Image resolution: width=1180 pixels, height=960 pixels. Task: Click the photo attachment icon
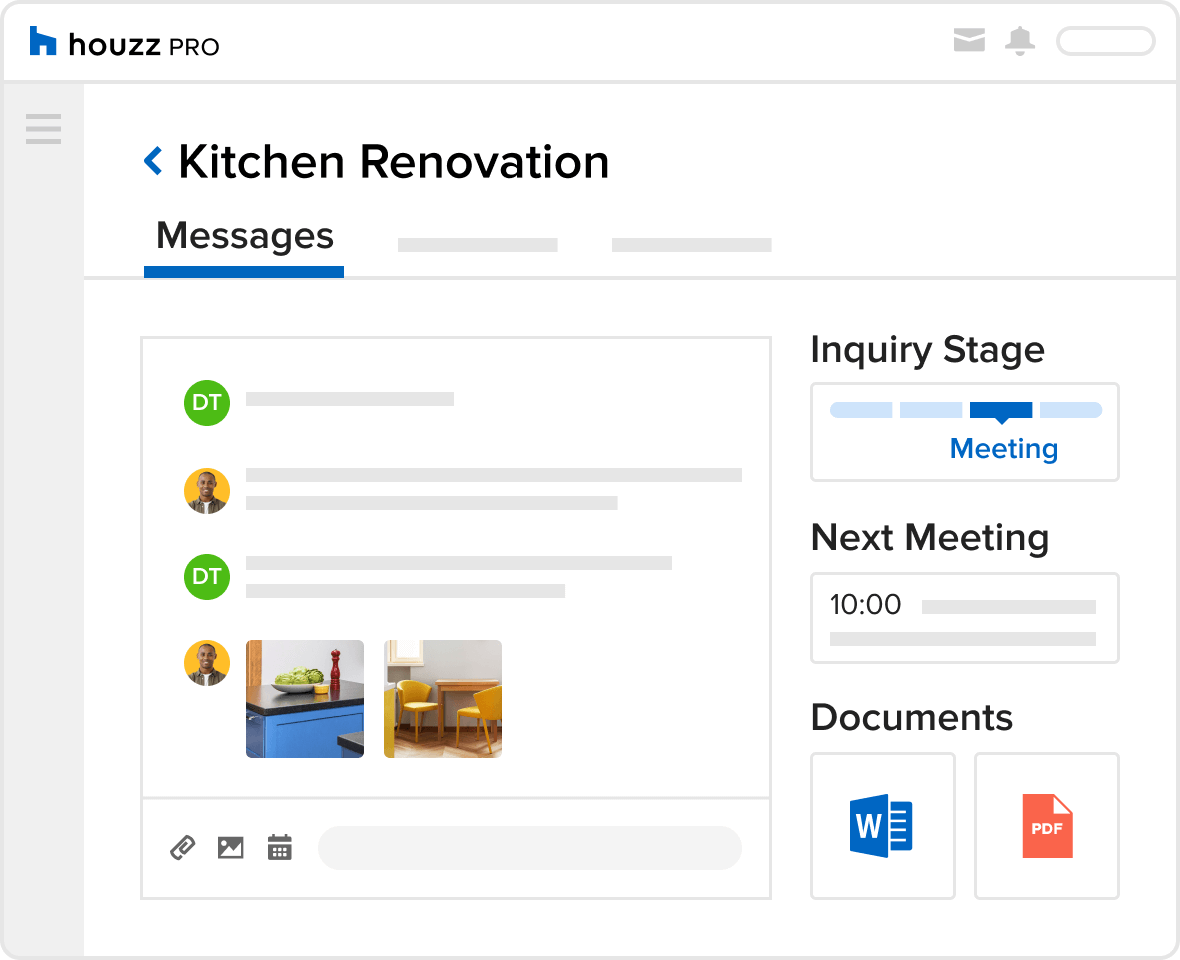[x=231, y=847]
